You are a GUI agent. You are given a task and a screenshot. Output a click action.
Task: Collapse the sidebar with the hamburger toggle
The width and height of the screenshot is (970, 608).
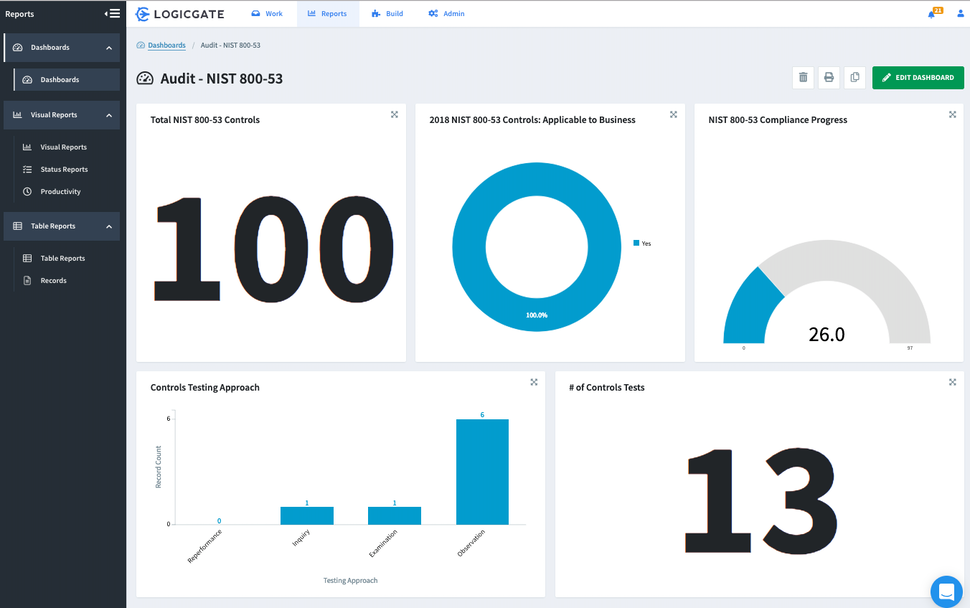113,14
